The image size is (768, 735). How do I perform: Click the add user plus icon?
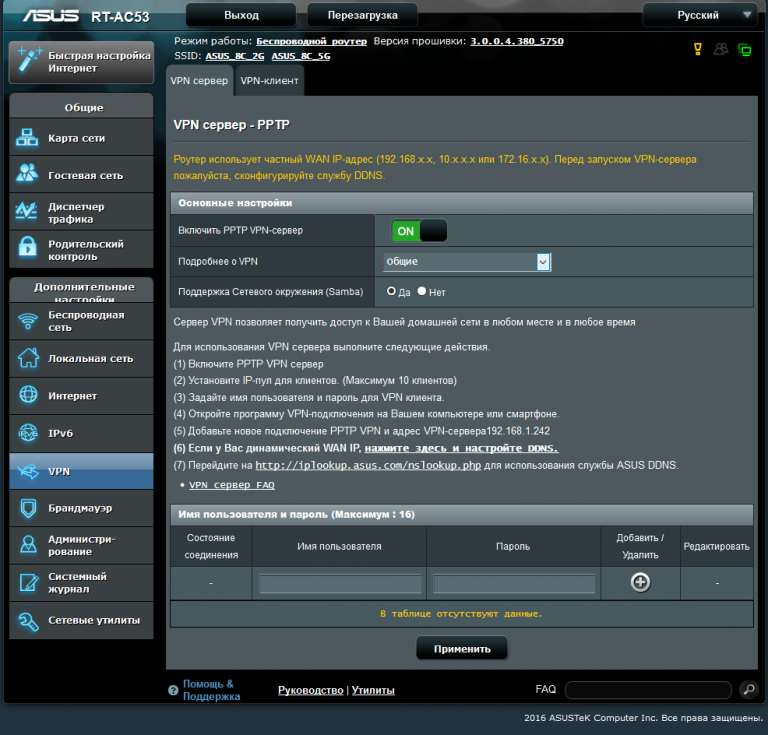[x=640, y=582]
